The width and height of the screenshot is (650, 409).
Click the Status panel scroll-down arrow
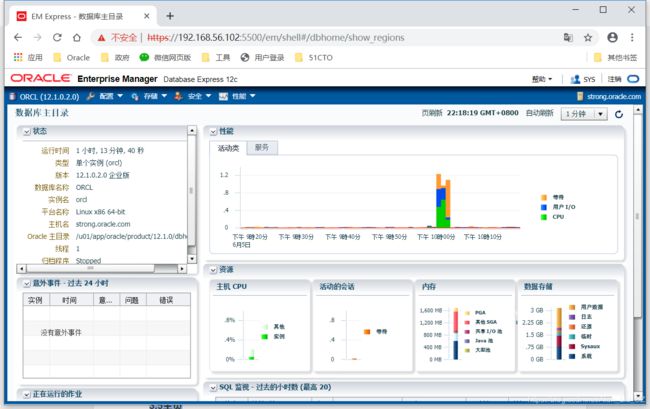click(192, 259)
